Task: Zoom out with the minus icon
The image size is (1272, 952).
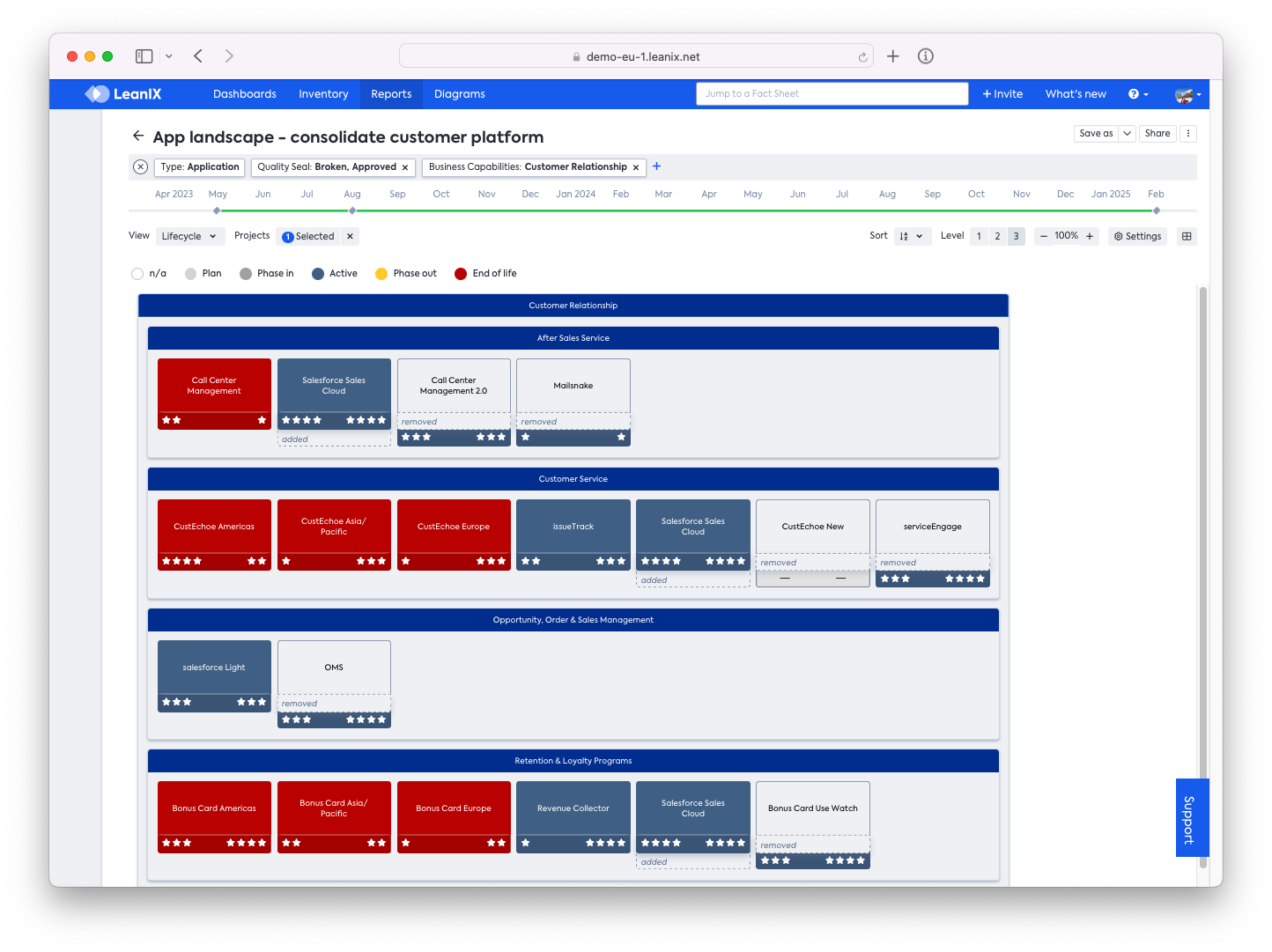Action: coord(1044,236)
